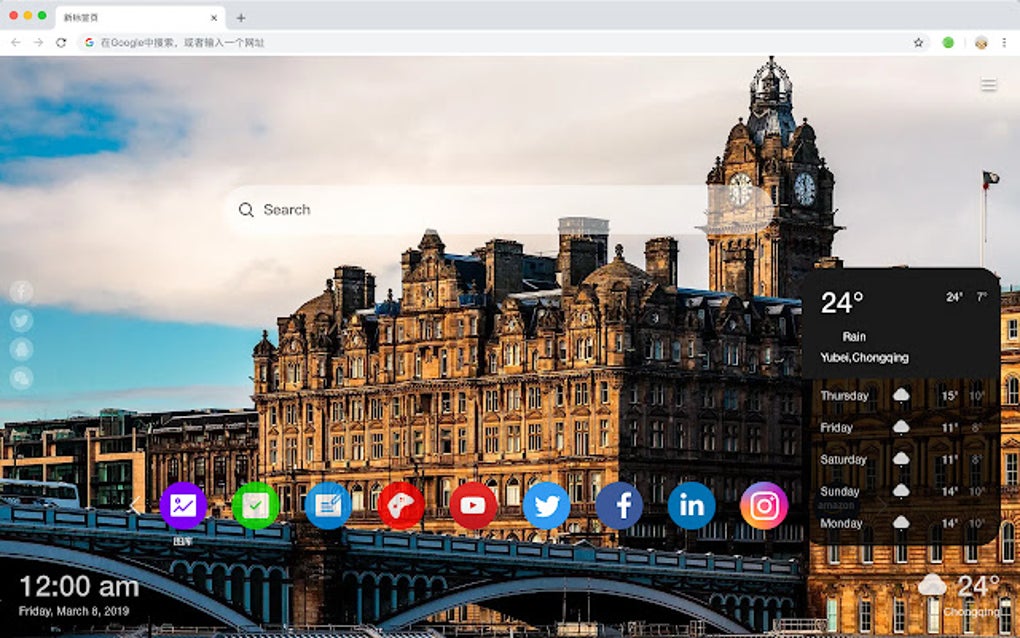The image size is (1020, 638).
Task: Open the Twitter shortcut in the dock
Action: coord(546,505)
